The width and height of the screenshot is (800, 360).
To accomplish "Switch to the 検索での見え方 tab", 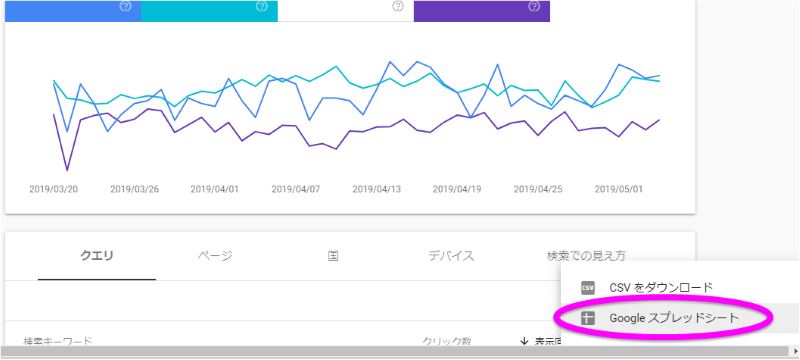I will click(x=585, y=256).
